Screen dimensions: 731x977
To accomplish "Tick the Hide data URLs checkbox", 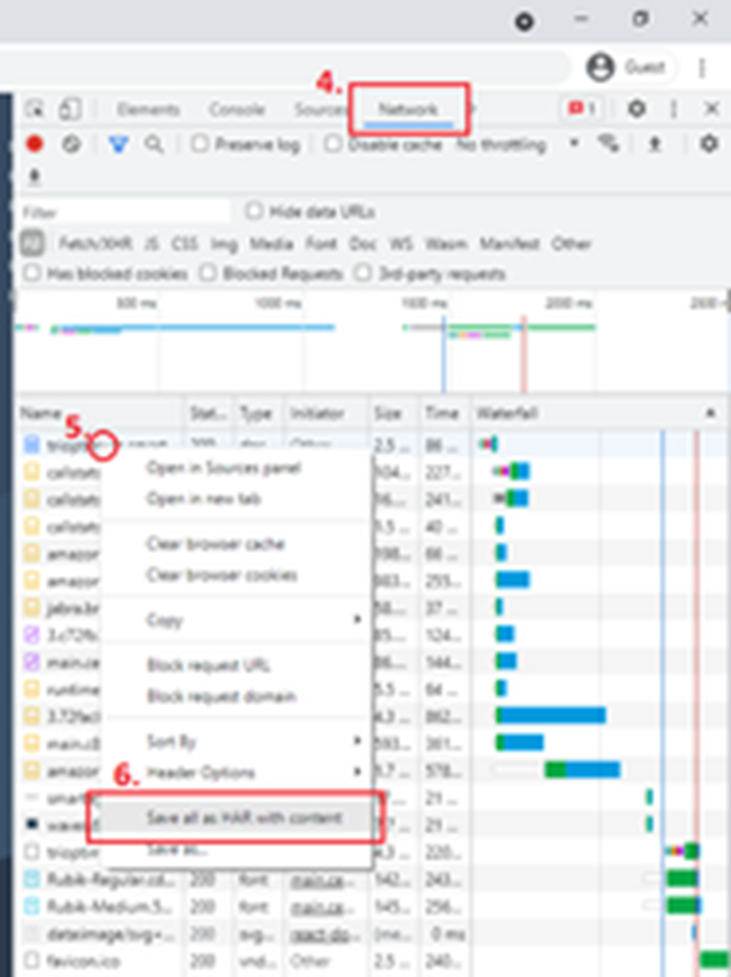I will click(254, 211).
